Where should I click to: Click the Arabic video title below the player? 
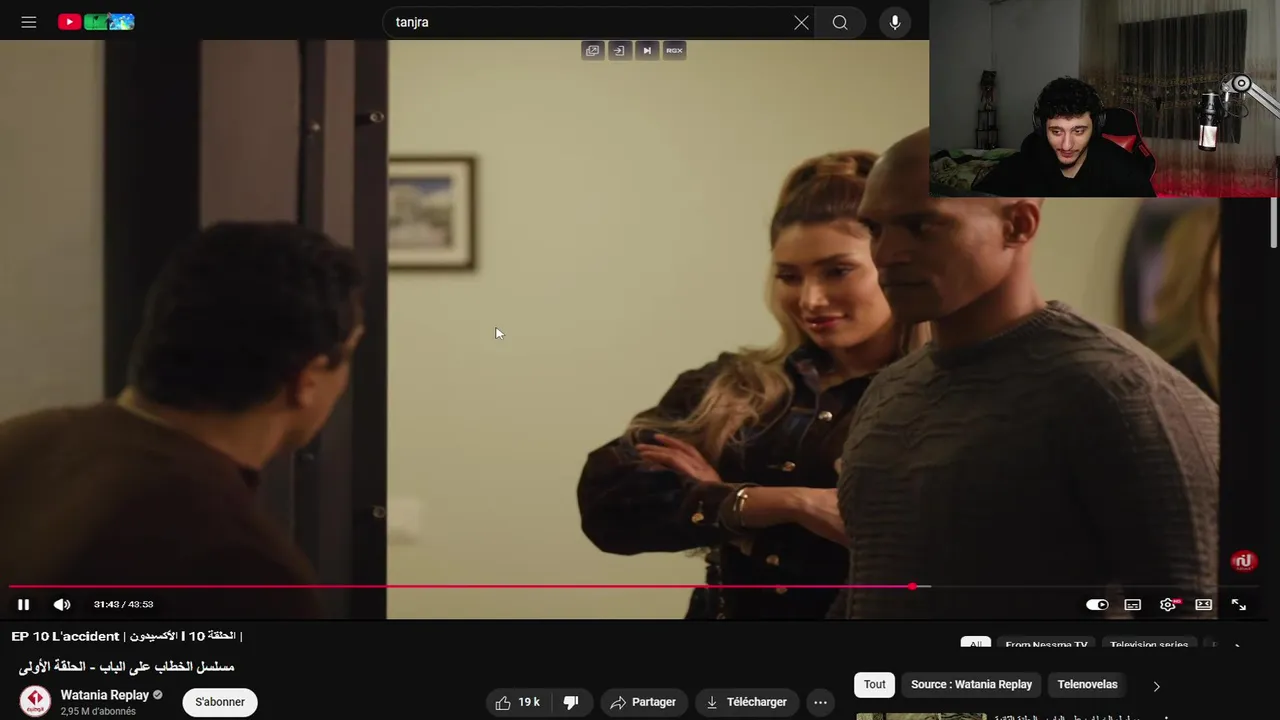click(126, 667)
